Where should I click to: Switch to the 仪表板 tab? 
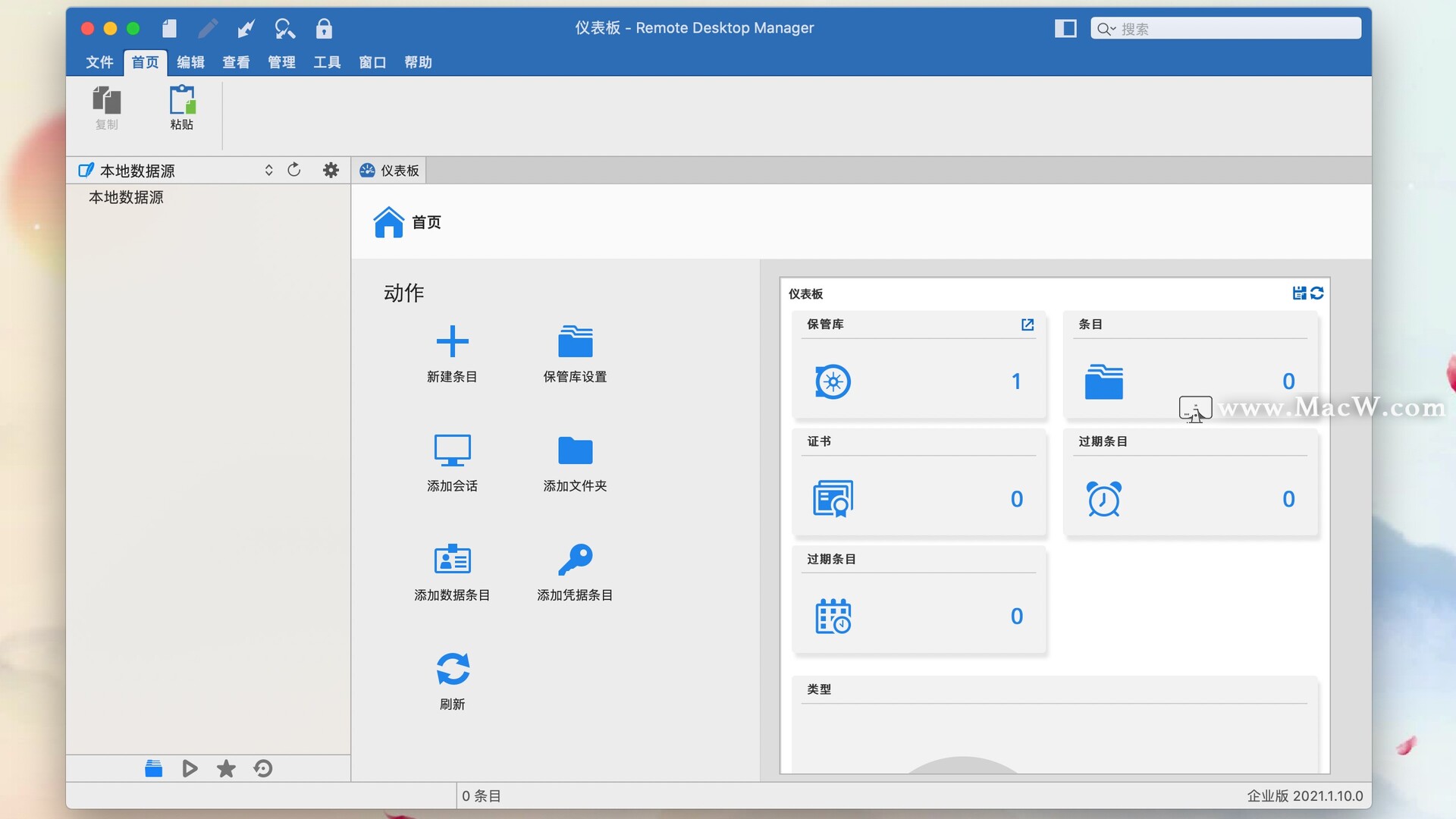point(389,170)
